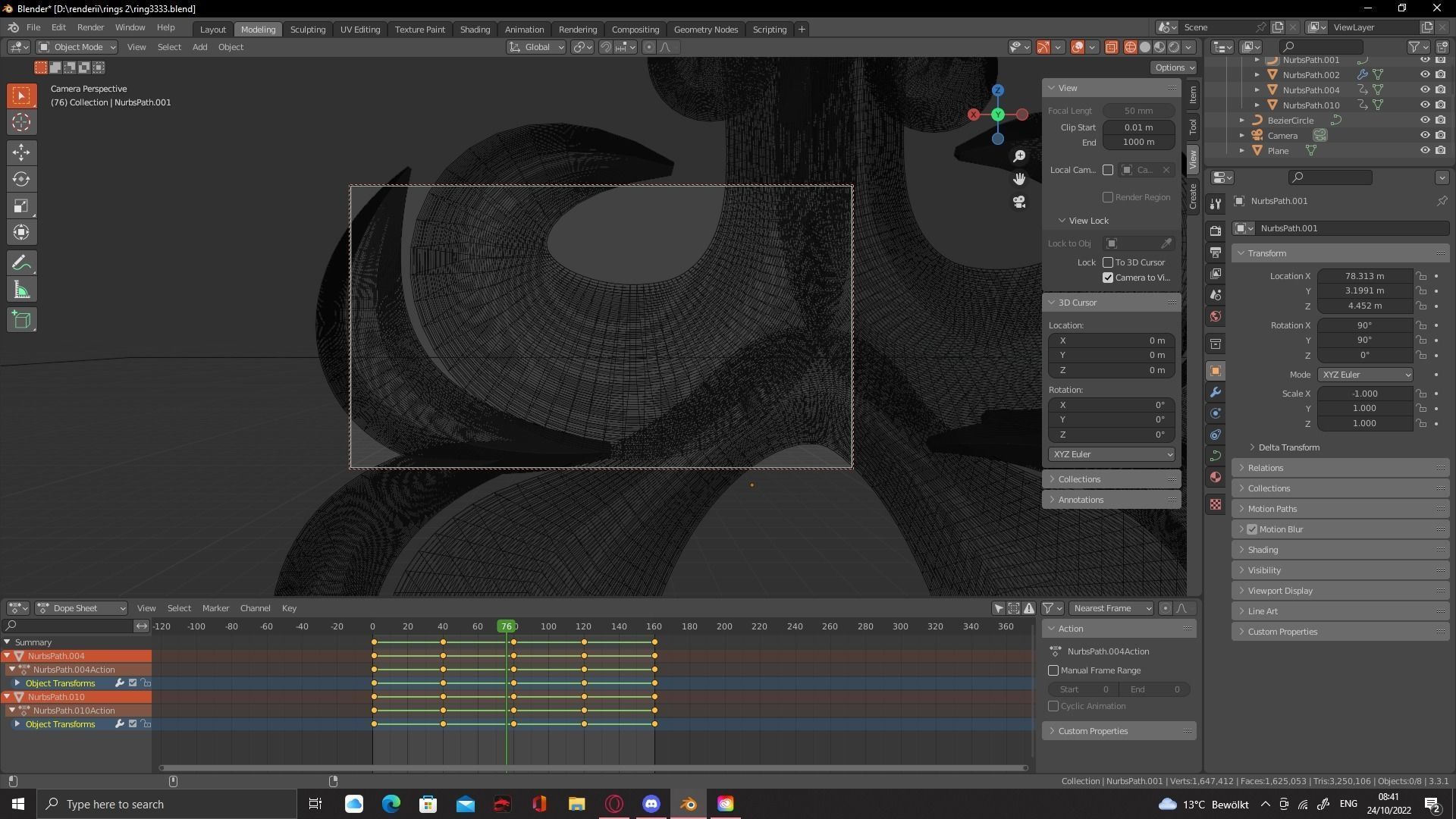Open the Dope Sheet Marker menu
The image size is (1456, 819).
coord(215,608)
